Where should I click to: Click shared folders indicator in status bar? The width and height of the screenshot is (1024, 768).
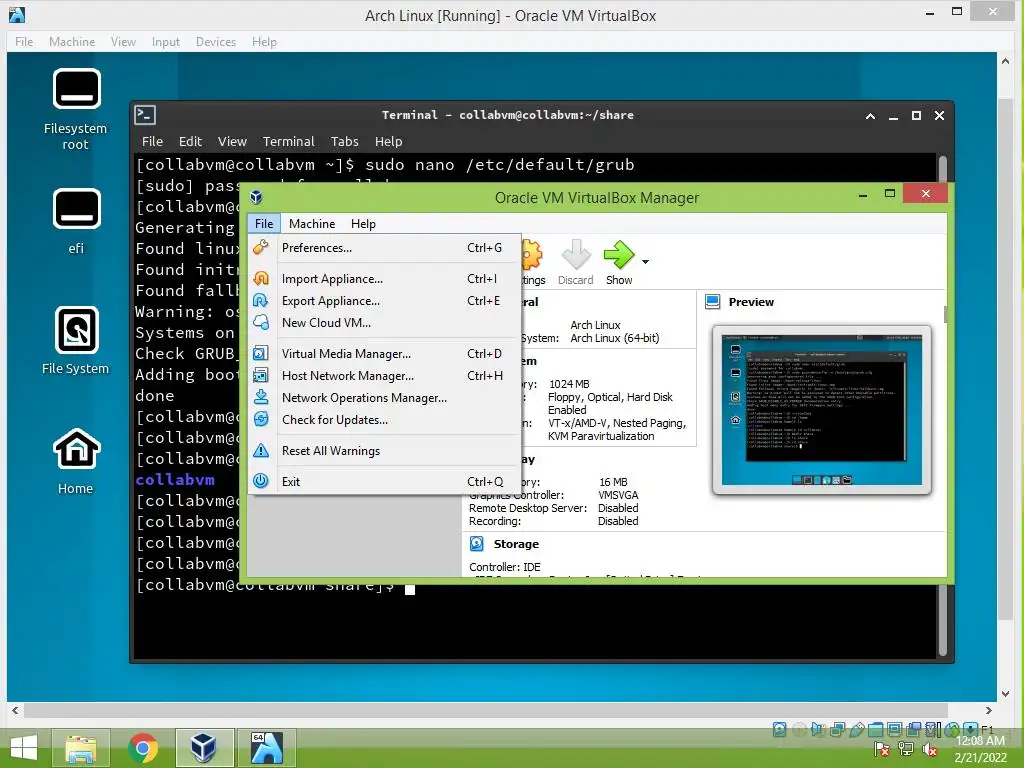pyautogui.click(x=876, y=729)
